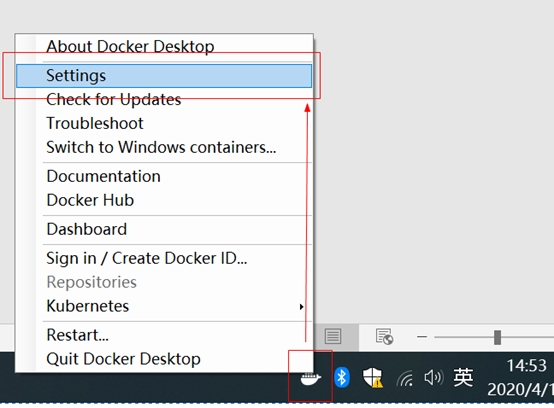The height and width of the screenshot is (408, 554).
Task: Open Docker Settings from the menu
Action: [164, 76]
